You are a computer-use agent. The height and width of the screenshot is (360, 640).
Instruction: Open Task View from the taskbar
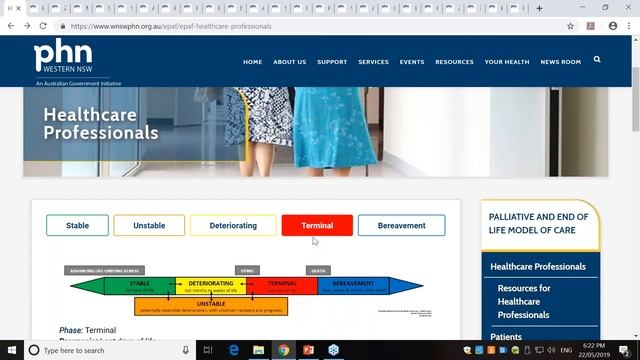coord(208,350)
